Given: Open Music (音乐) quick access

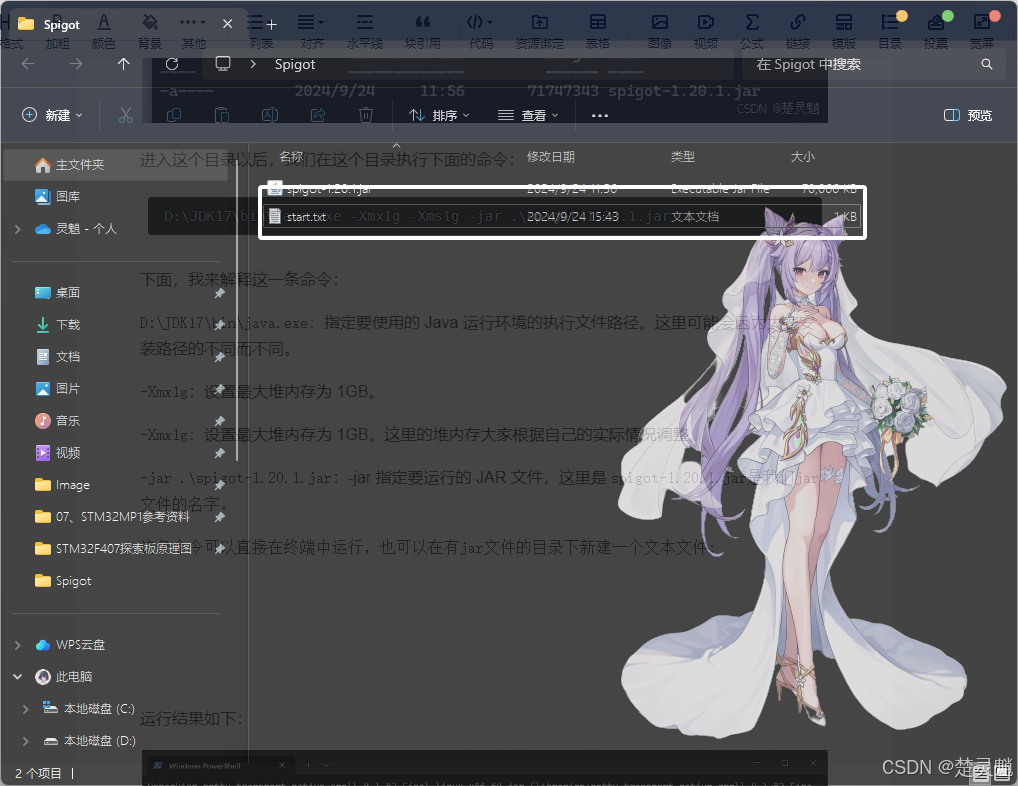Looking at the screenshot, I should click(58, 421).
